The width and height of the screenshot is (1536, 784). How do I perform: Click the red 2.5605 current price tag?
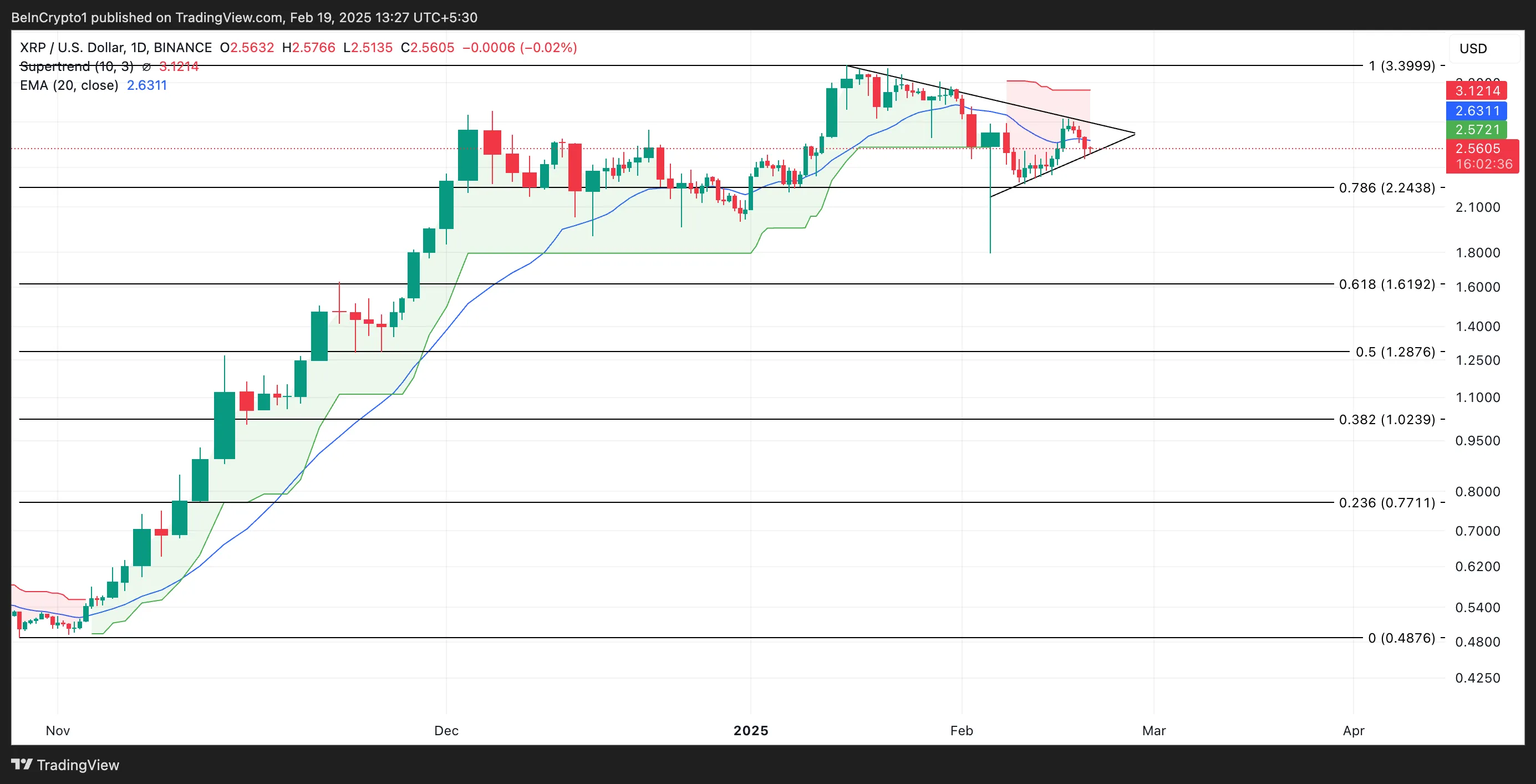pyautogui.click(x=1478, y=149)
